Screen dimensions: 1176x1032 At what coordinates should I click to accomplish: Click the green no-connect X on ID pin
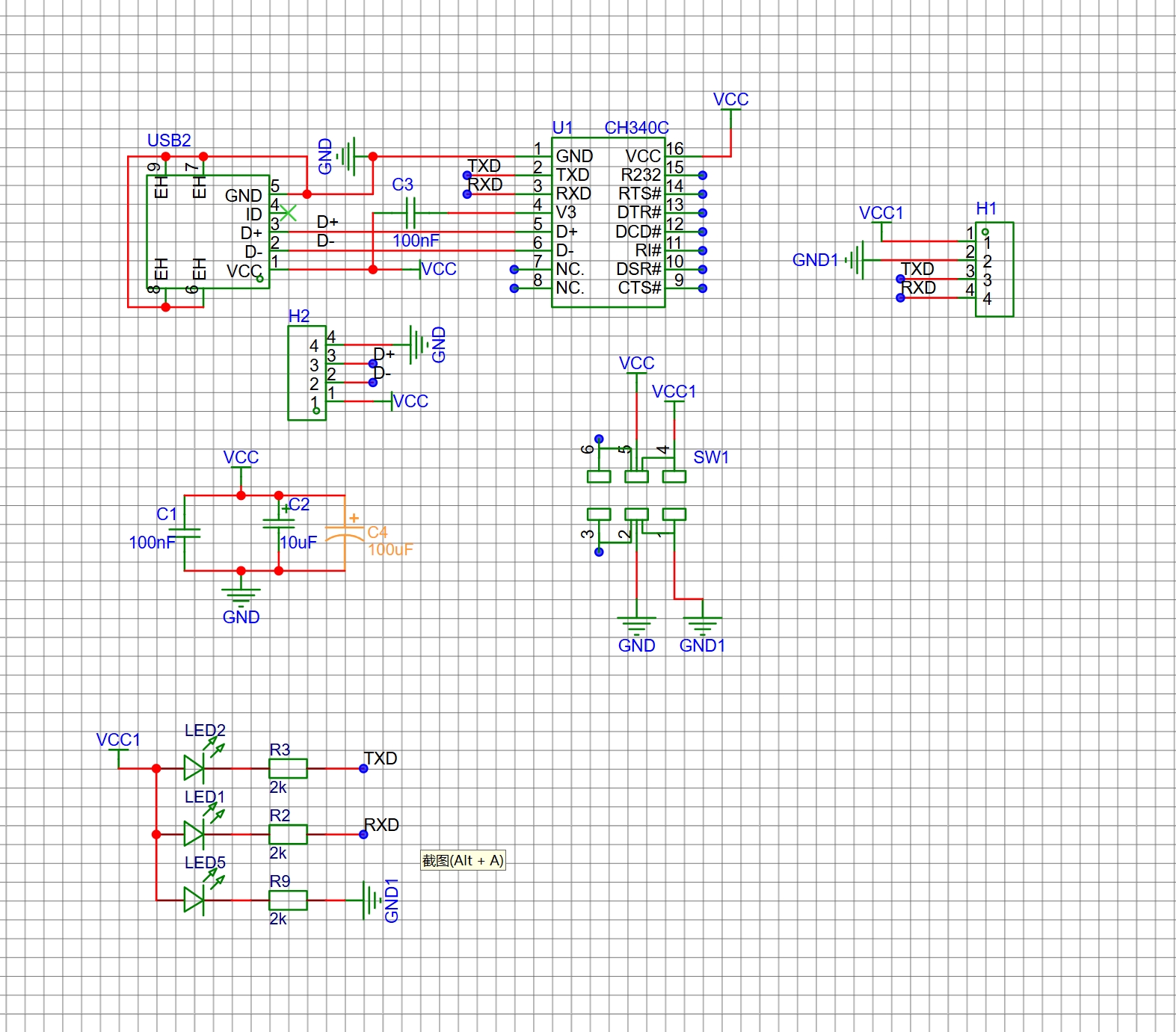tap(288, 213)
